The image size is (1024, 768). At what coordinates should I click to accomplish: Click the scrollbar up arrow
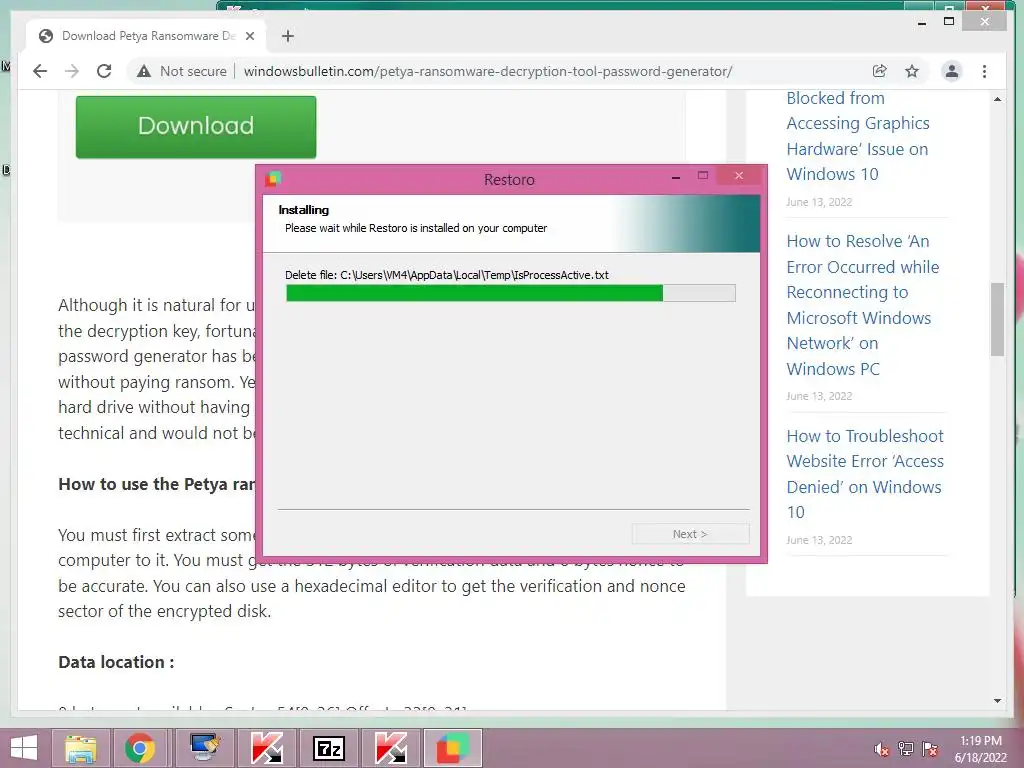pos(997,99)
